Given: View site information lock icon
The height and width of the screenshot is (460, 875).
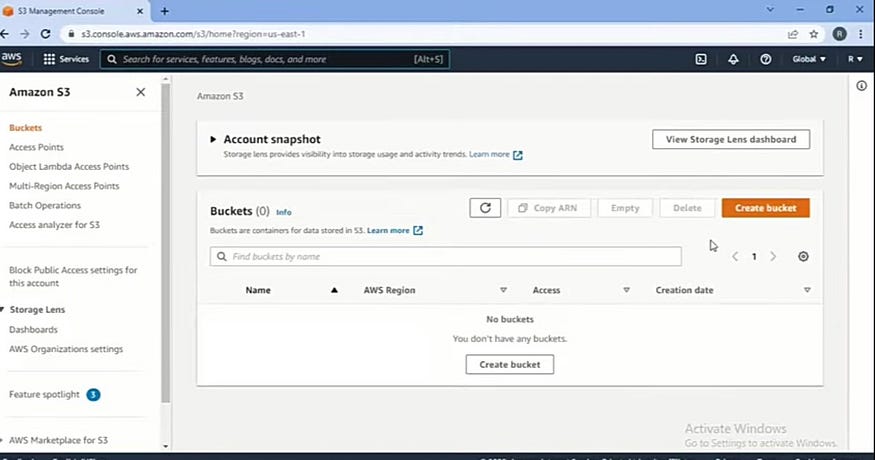Looking at the screenshot, I should (x=71, y=34).
